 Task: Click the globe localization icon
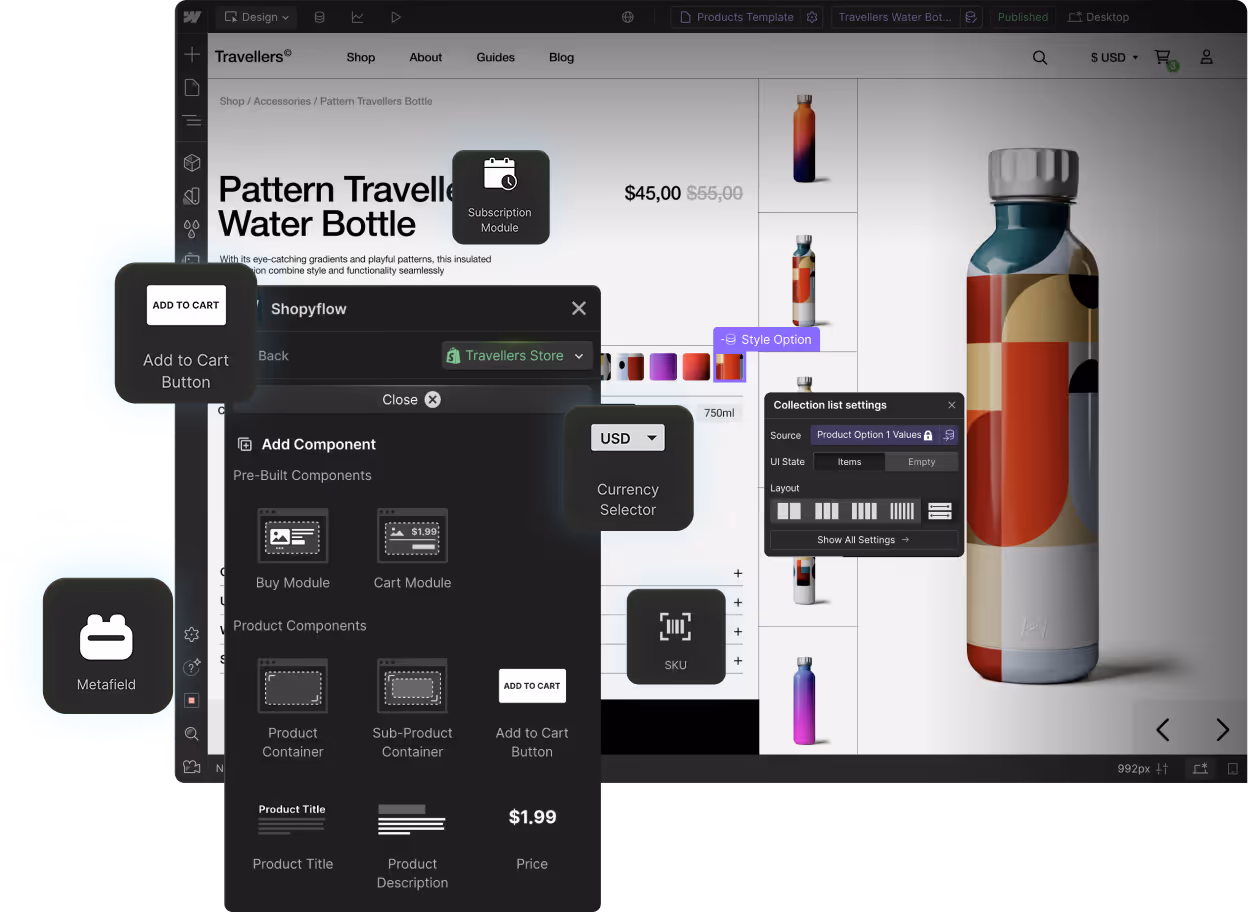pyautogui.click(x=628, y=17)
